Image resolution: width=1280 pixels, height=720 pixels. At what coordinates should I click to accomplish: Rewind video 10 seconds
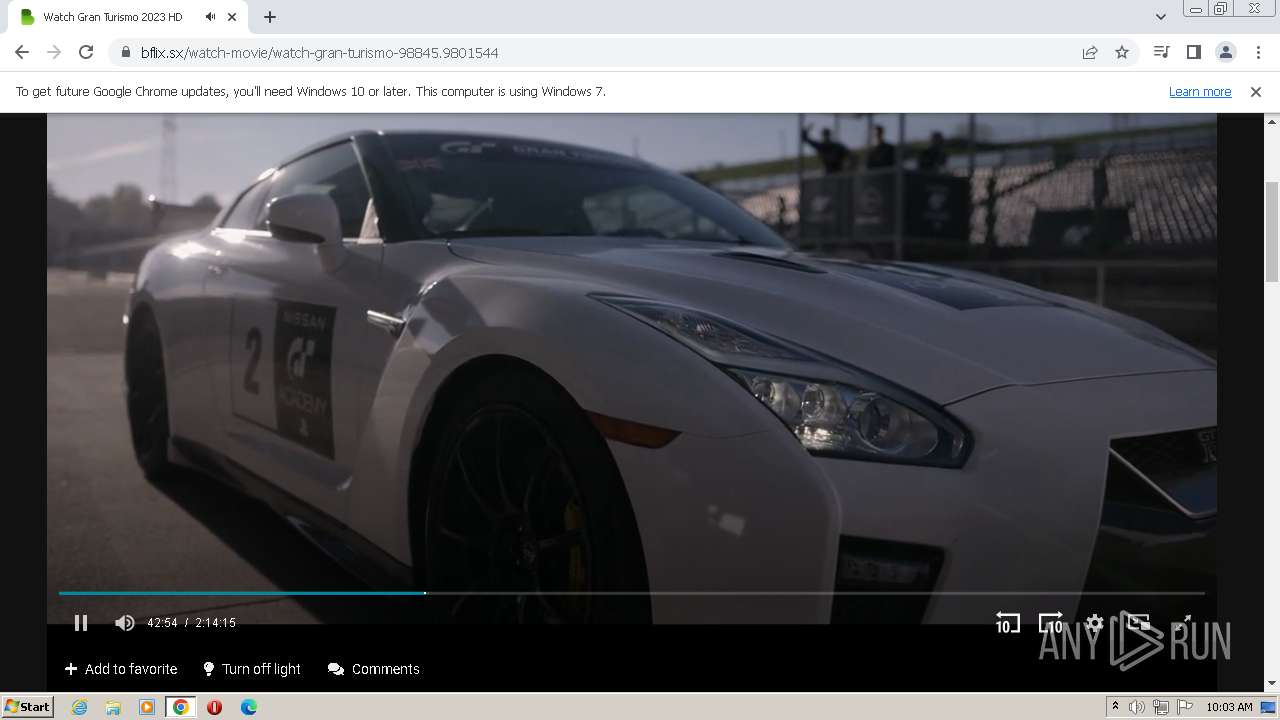(1007, 623)
